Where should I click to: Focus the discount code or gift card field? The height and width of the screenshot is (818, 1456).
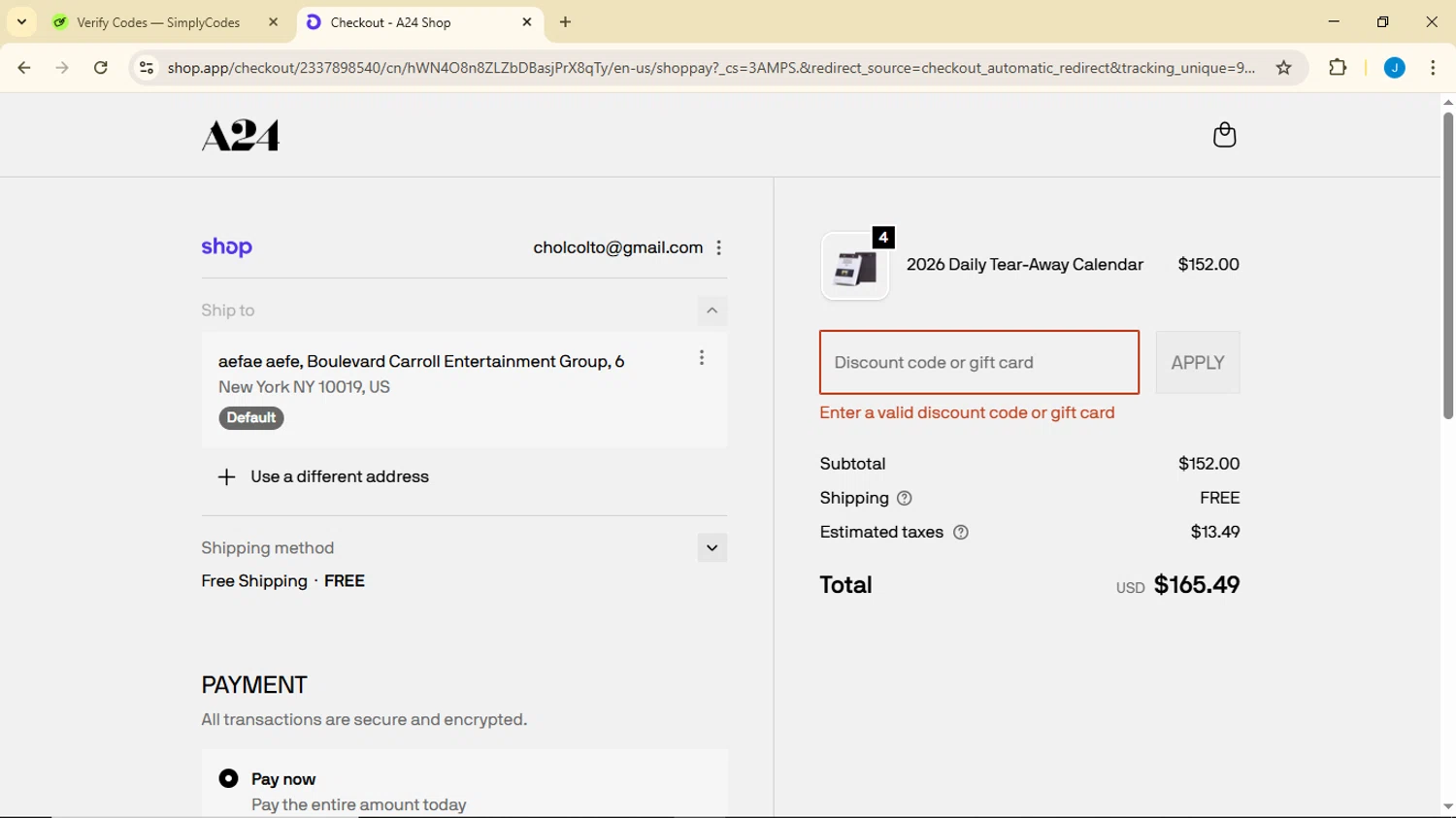click(979, 363)
